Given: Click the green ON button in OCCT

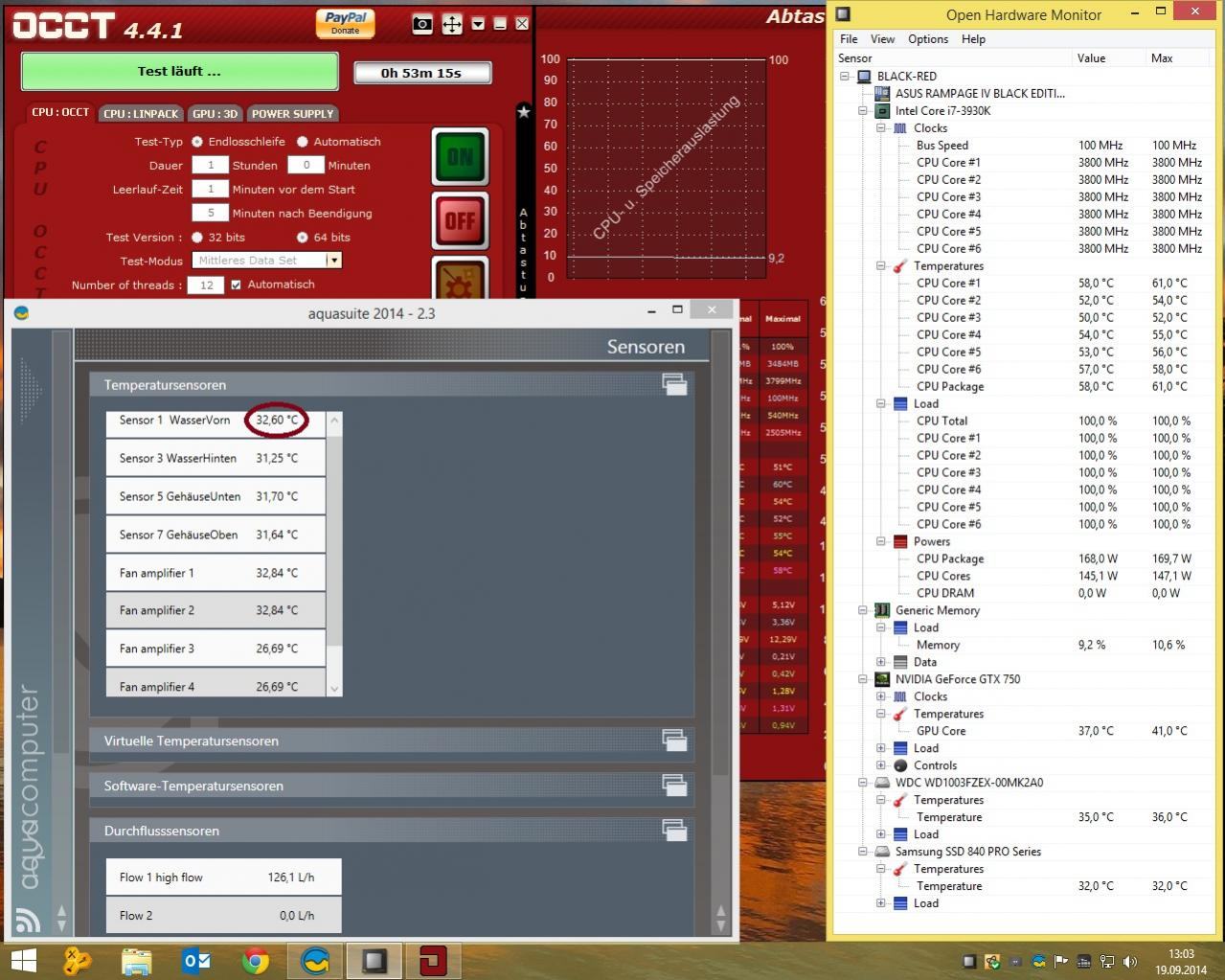Looking at the screenshot, I should 460,156.
